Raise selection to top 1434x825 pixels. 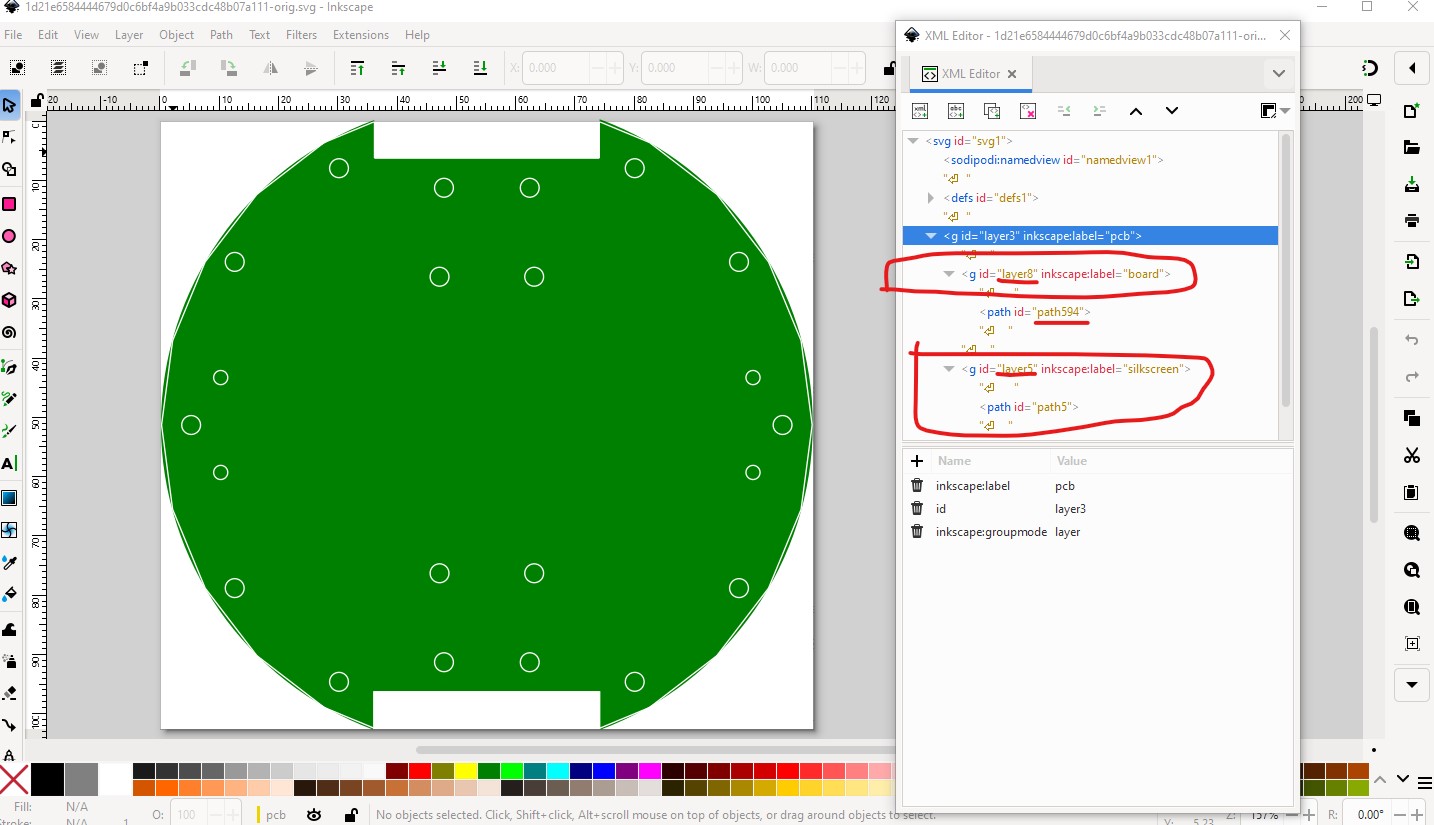357,68
